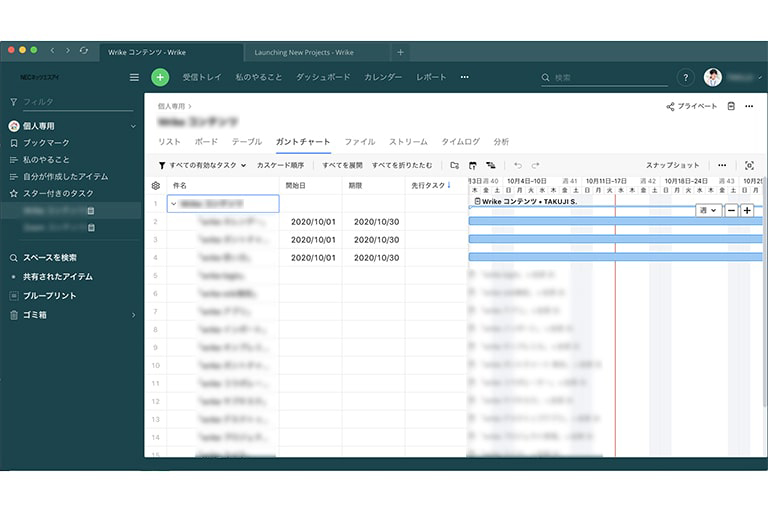Open スター付きのタスク in sidebar

pyautogui.click(x=58, y=194)
